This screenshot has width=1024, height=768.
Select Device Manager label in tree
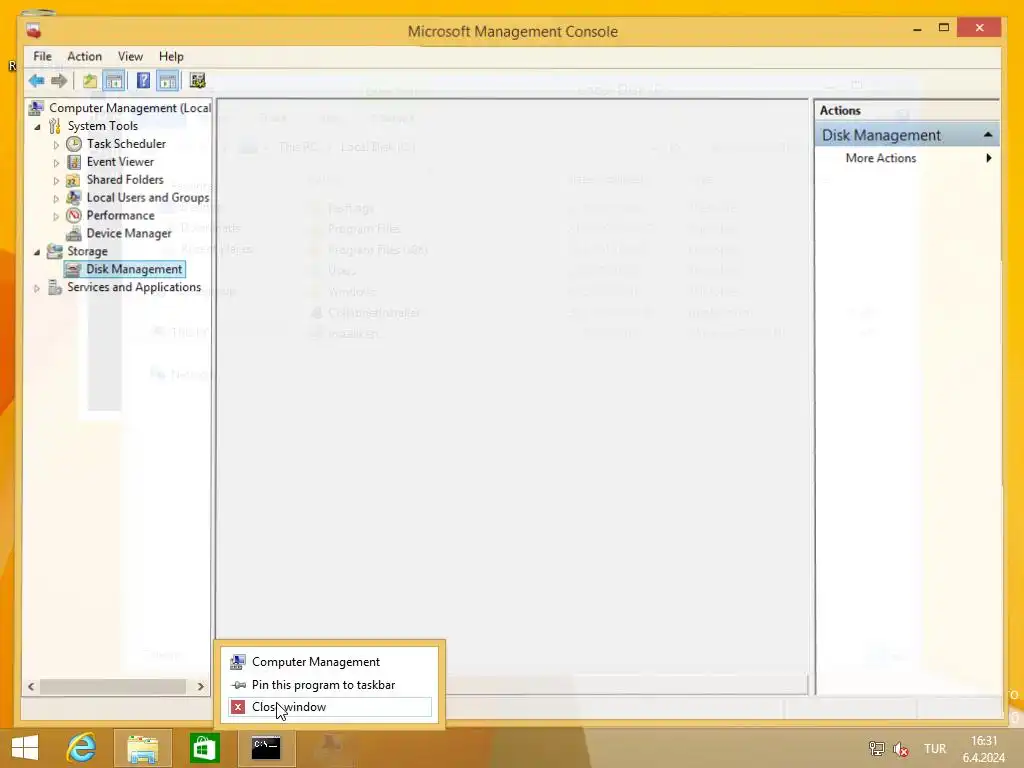coord(129,233)
